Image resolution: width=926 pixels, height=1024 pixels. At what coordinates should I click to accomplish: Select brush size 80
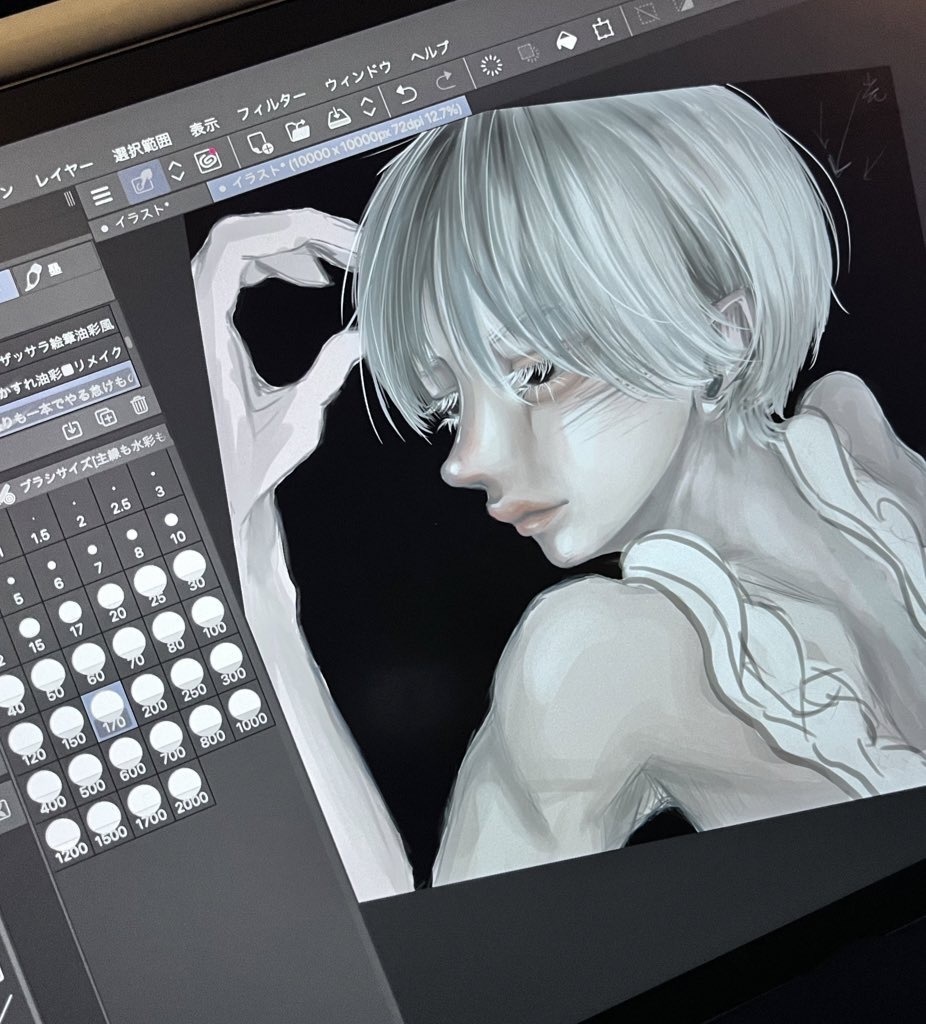click(170, 633)
